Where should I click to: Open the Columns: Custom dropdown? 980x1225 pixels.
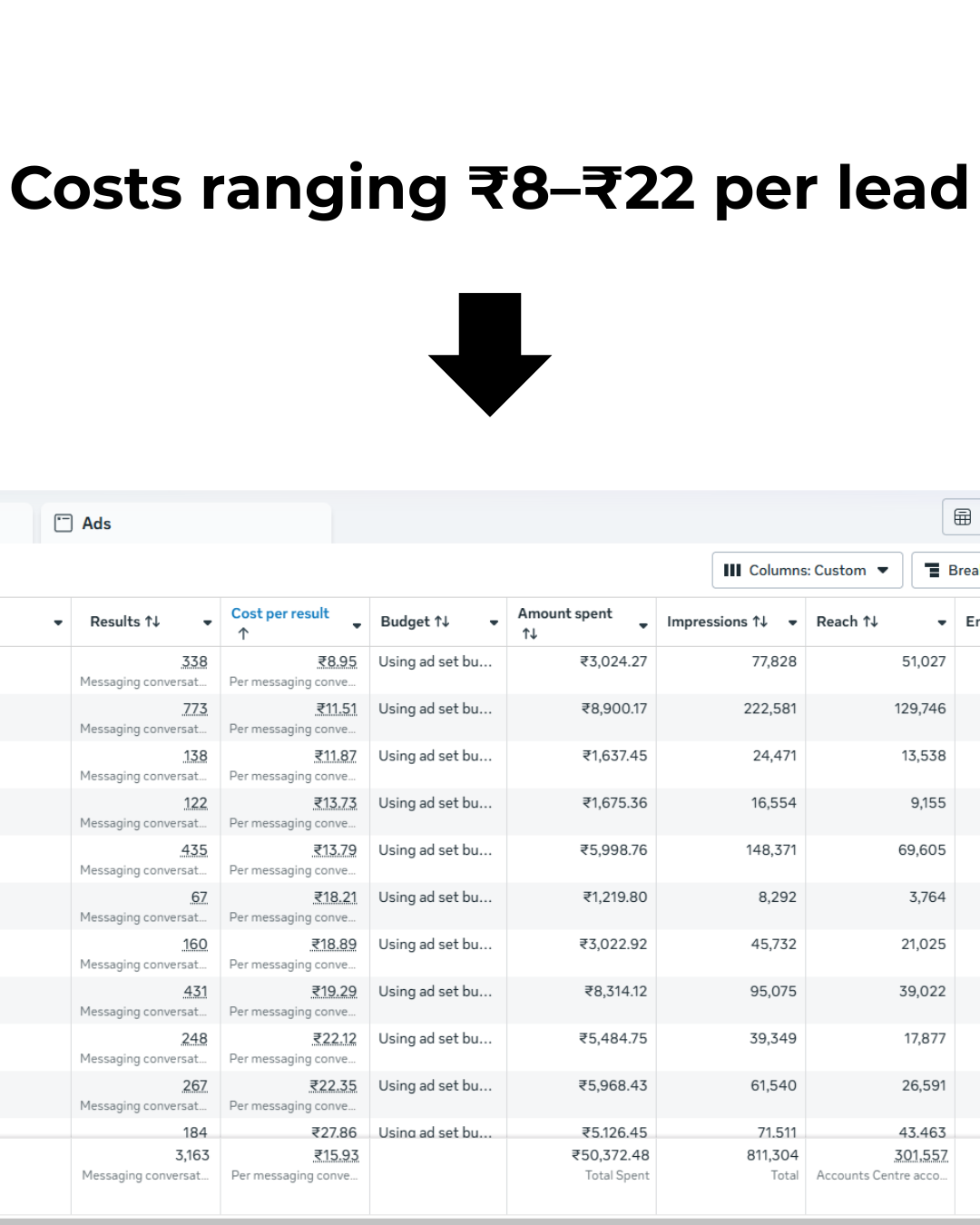[807, 571]
